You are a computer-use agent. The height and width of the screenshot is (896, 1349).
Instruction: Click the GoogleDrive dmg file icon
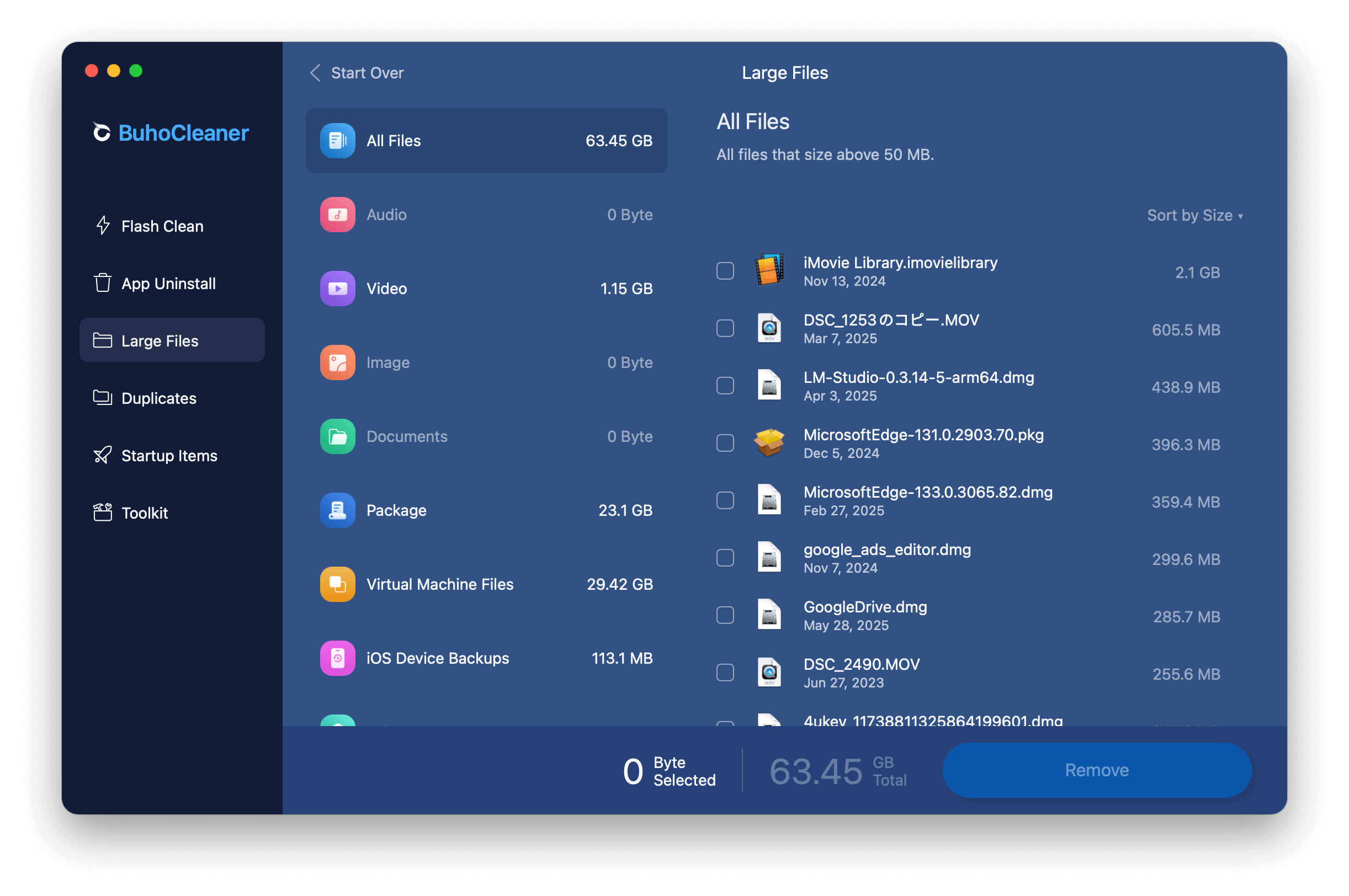click(769, 615)
